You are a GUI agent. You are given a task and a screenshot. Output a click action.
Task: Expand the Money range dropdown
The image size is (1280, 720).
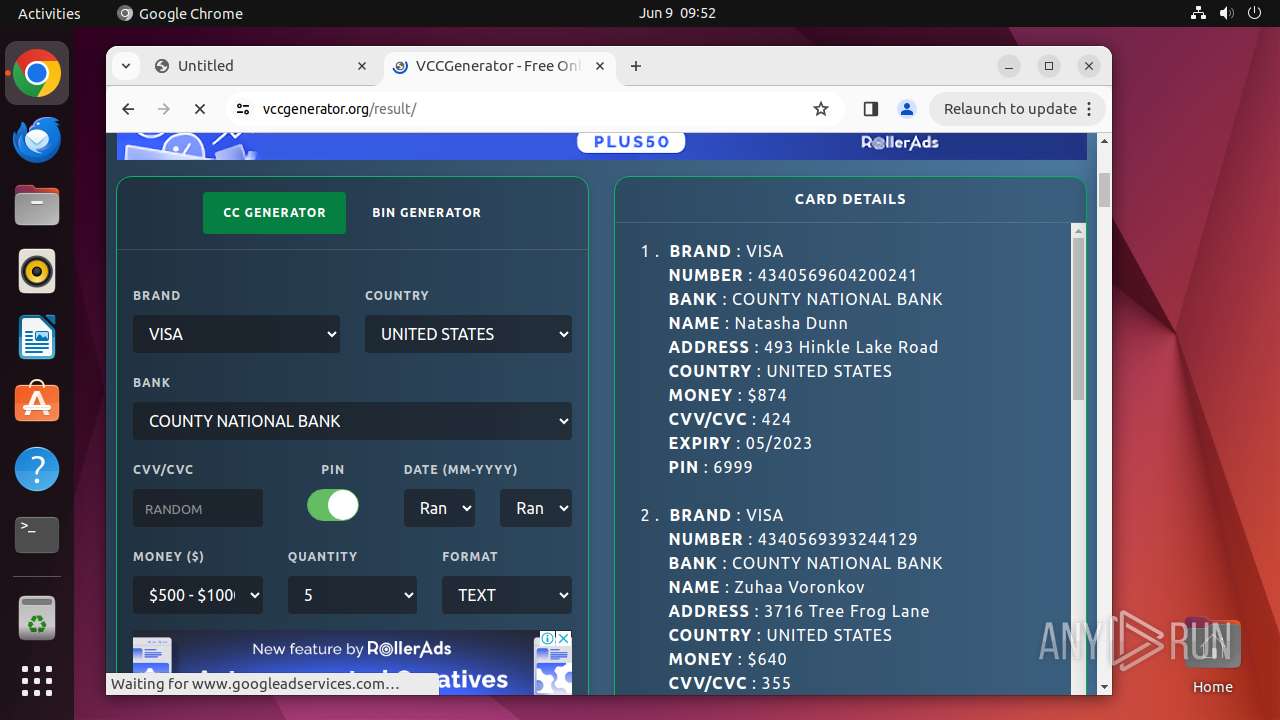[198, 595]
